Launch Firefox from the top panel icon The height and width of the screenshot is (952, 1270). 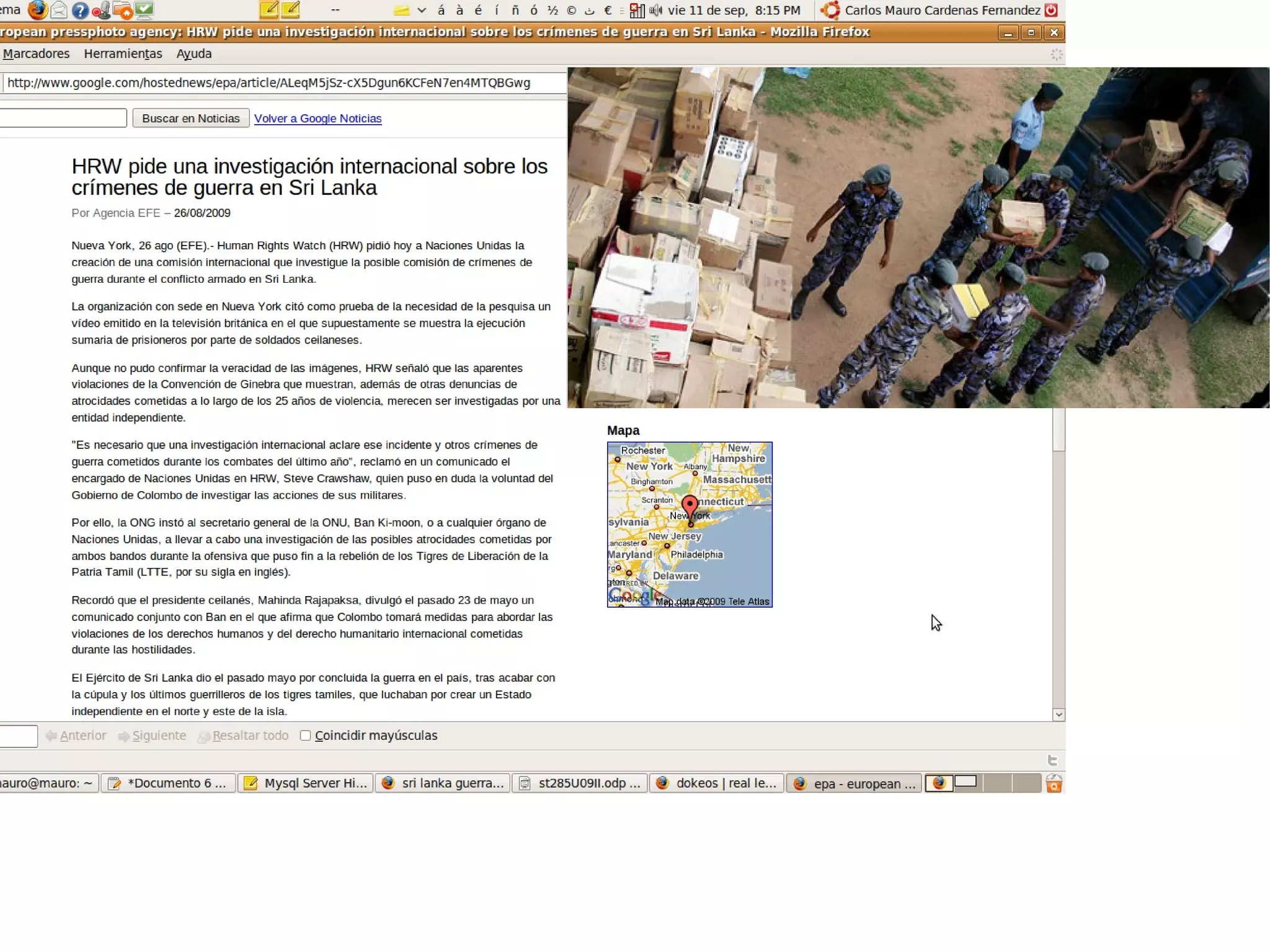[x=37, y=10]
